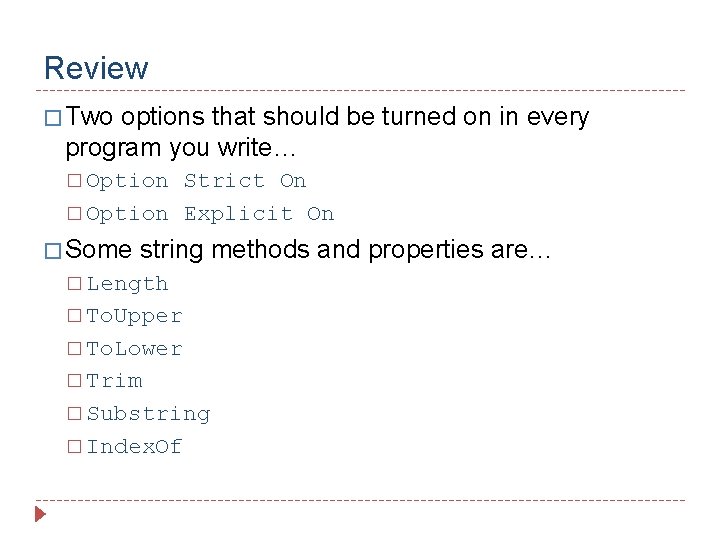Click the square bullet beside Option Explicit On
Image resolution: width=720 pixels, height=540 pixels.
[x=74, y=214]
